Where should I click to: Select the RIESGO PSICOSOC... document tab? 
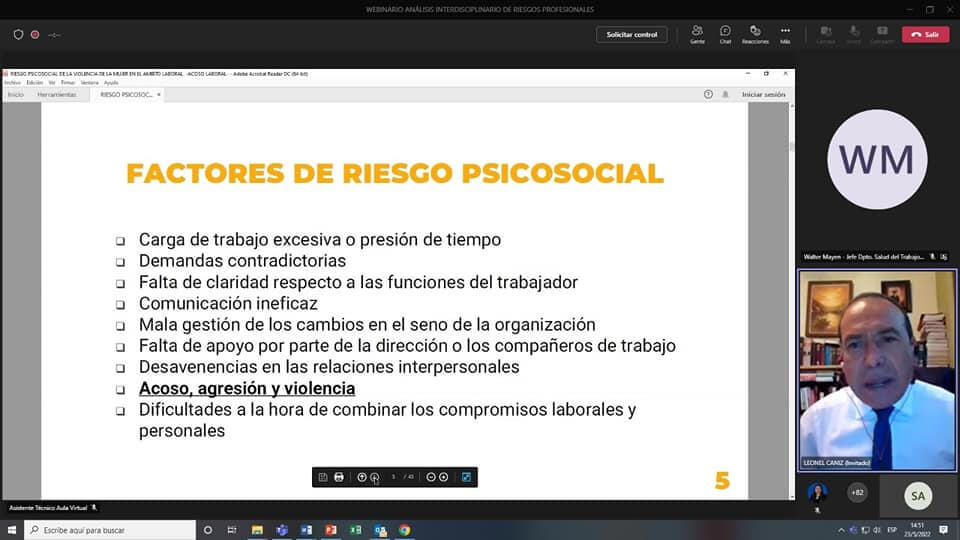(126, 95)
